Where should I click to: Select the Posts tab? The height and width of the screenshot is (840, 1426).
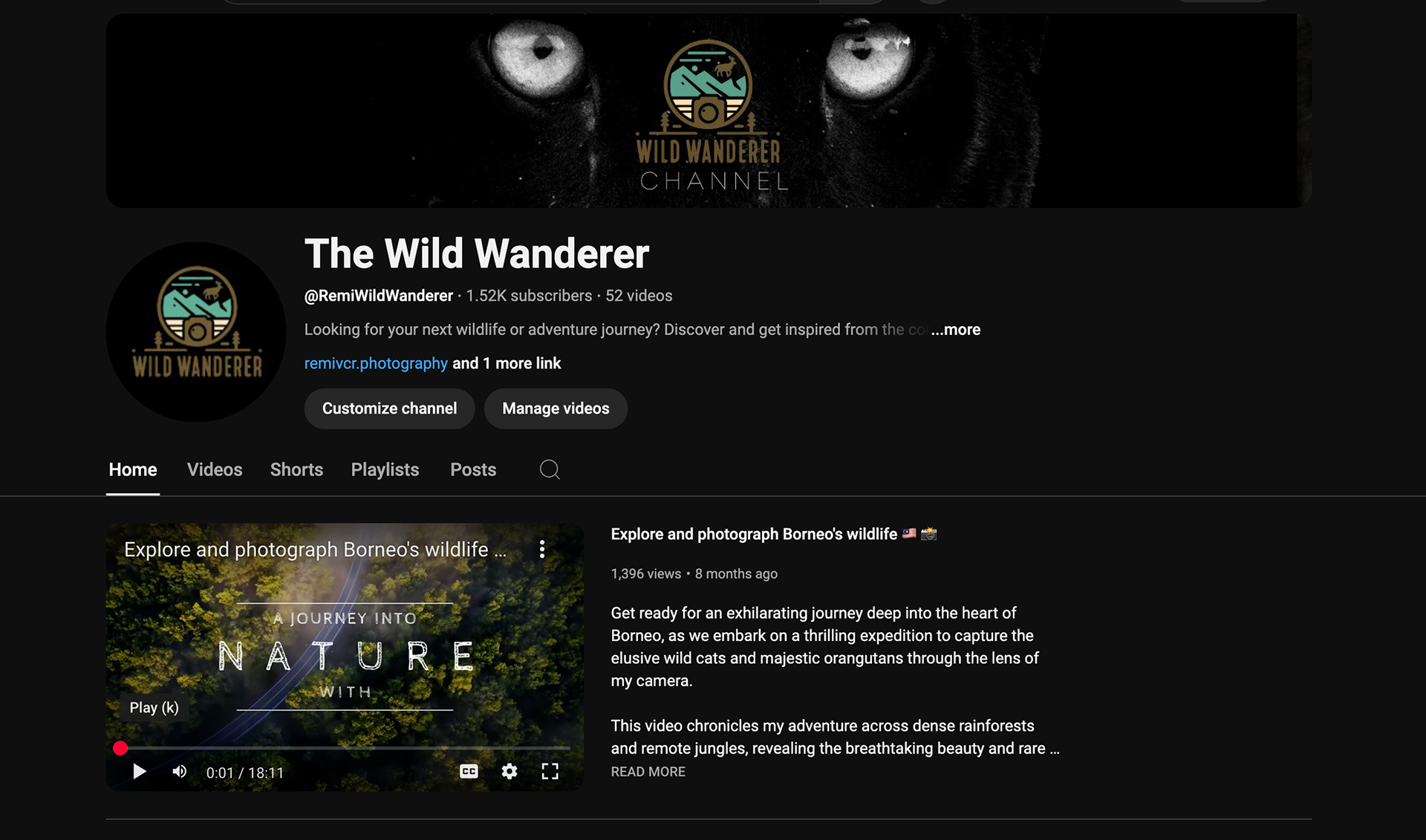[473, 469]
